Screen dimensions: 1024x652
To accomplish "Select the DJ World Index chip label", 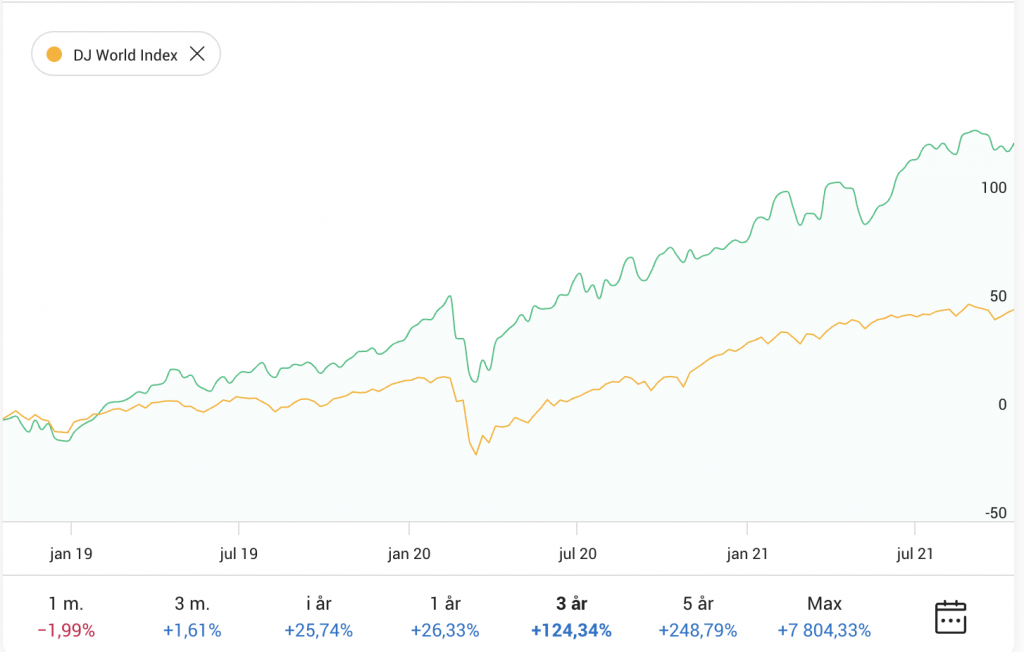I will point(125,55).
